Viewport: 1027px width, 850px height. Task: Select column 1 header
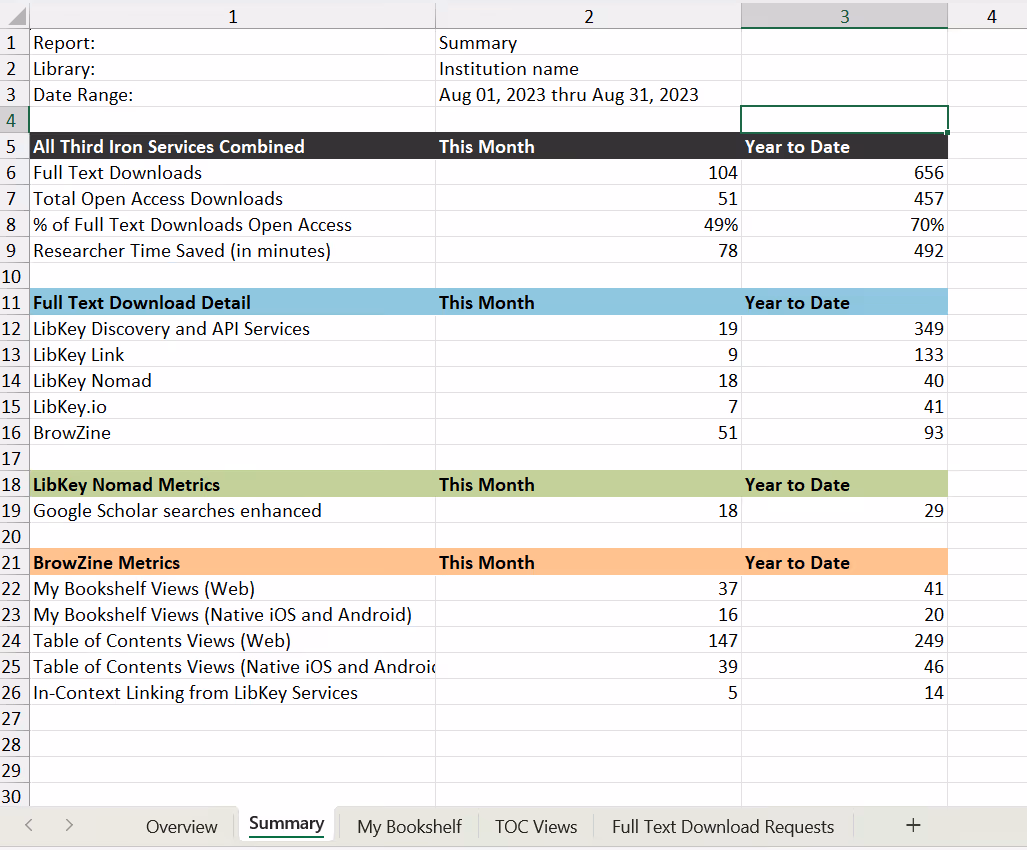(x=233, y=16)
